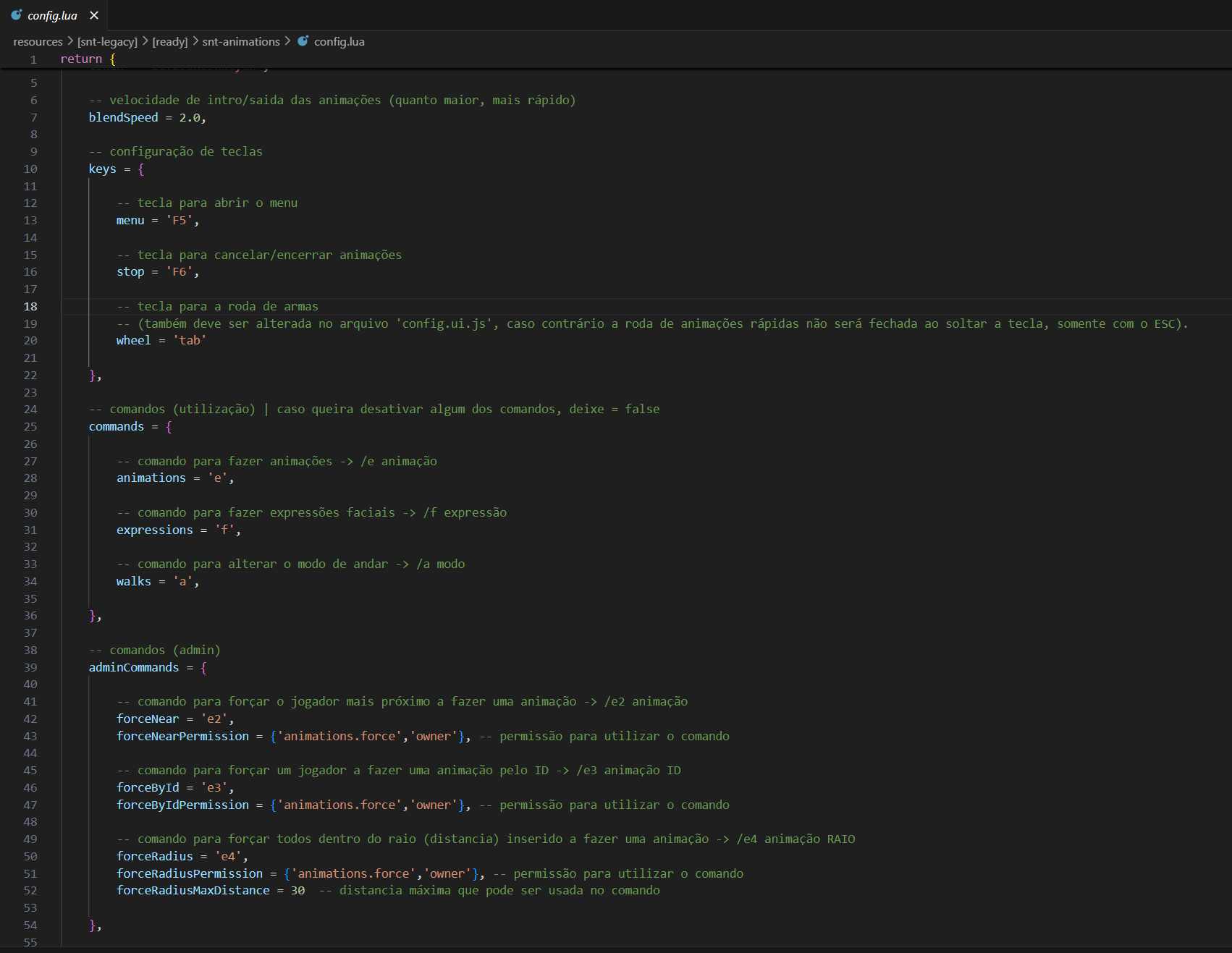Click the Lua file icon in the config.lua tab
The width and height of the screenshot is (1232, 953).
[x=17, y=15]
